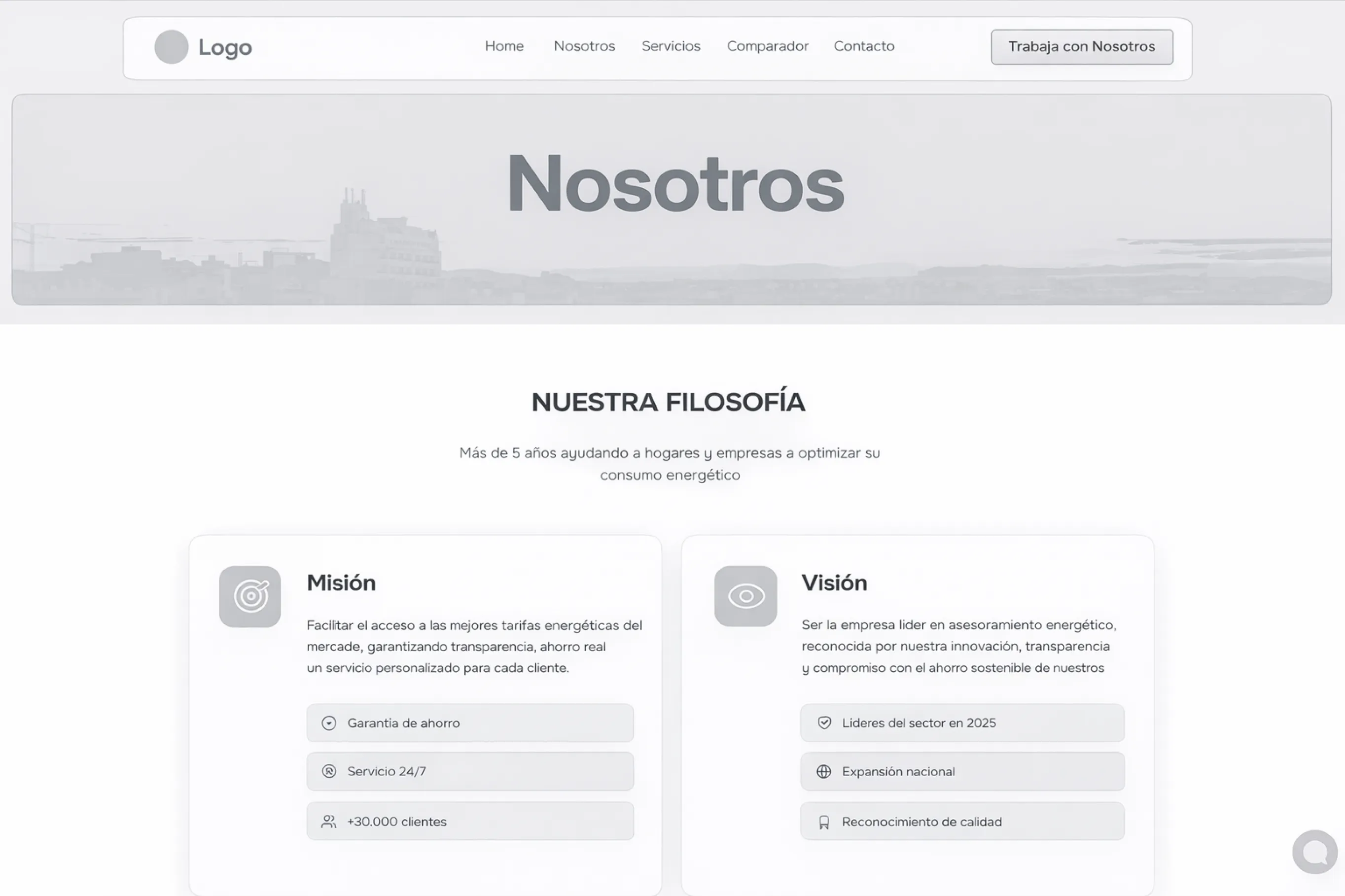Screen dimensions: 1345x896
Task: Navigate to the Servicios page
Action: pyautogui.click(x=671, y=46)
